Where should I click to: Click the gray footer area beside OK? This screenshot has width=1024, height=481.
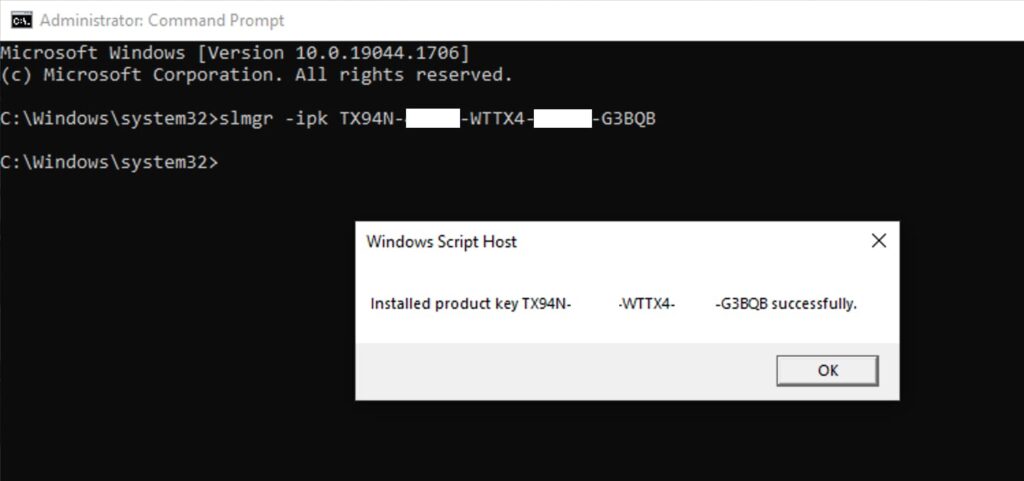pyautogui.click(x=560, y=371)
